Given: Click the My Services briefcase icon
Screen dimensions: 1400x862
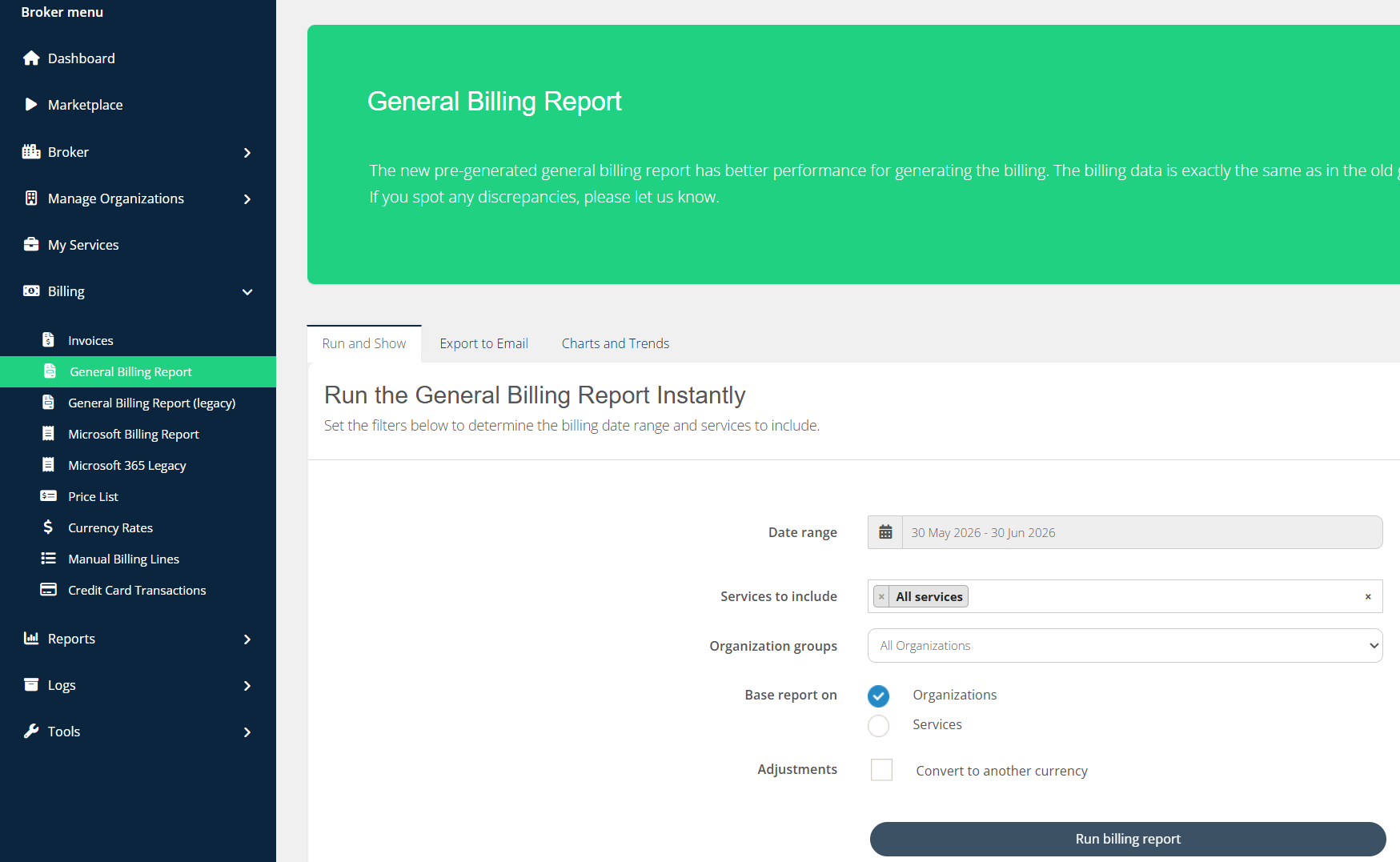Looking at the screenshot, I should (31, 244).
